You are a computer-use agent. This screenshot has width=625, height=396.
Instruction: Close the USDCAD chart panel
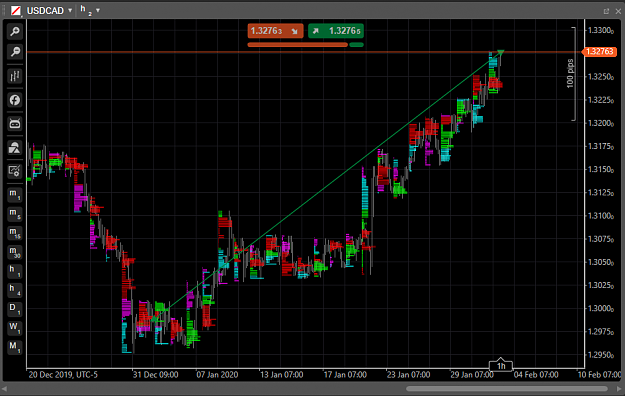pyautogui.click(x=618, y=11)
